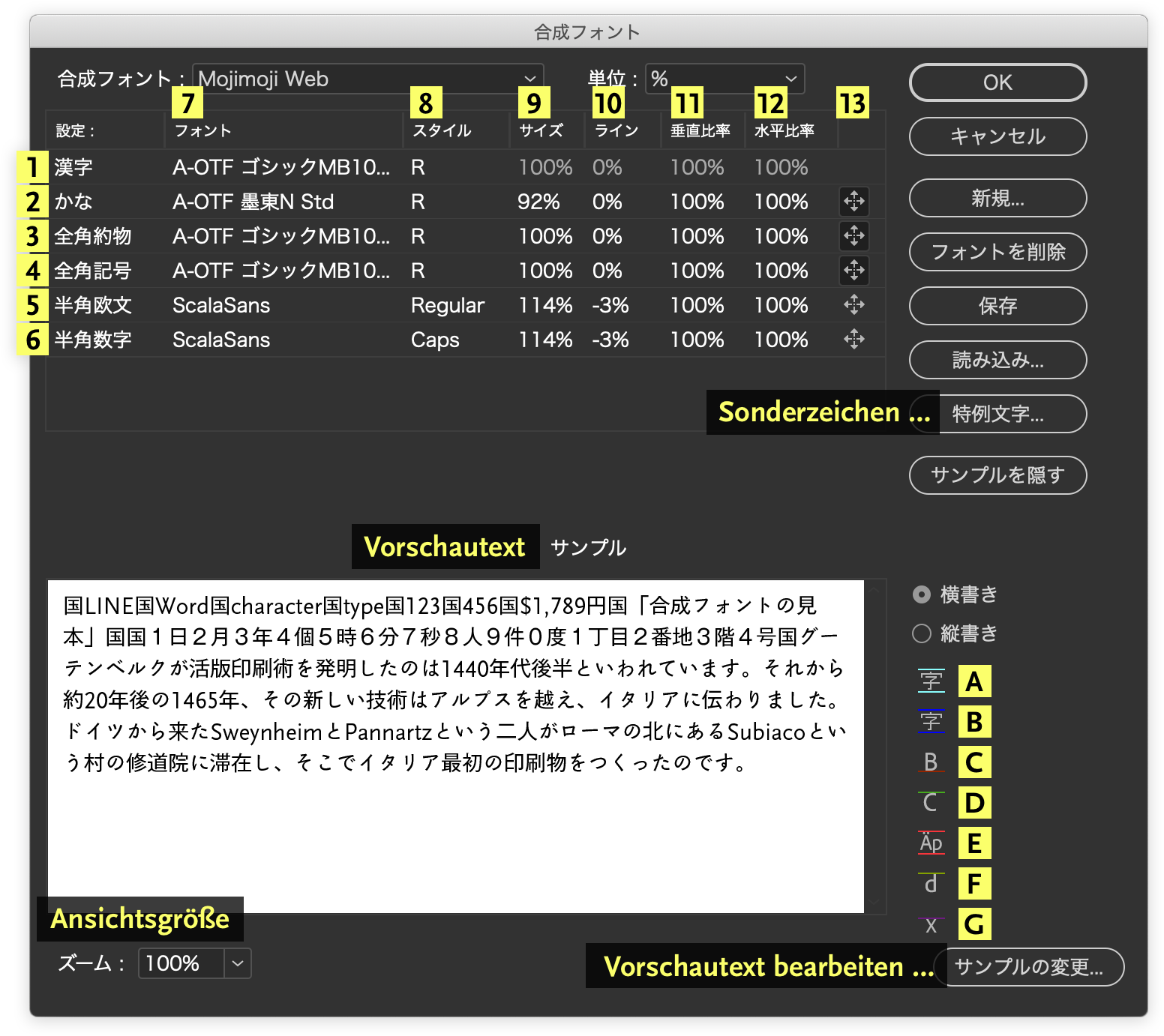Toggle the ascent/descent guide icon showing Ap

pos(931,843)
